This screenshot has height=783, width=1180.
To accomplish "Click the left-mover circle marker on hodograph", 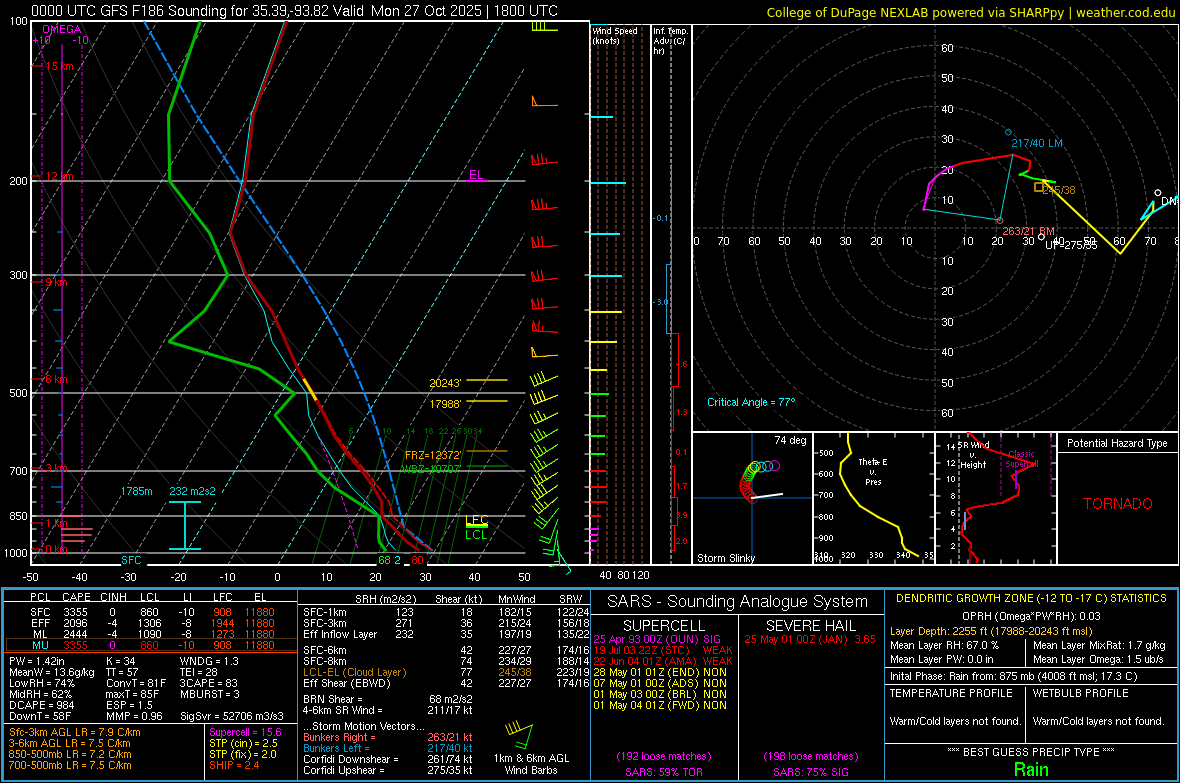I will coord(1008,133).
